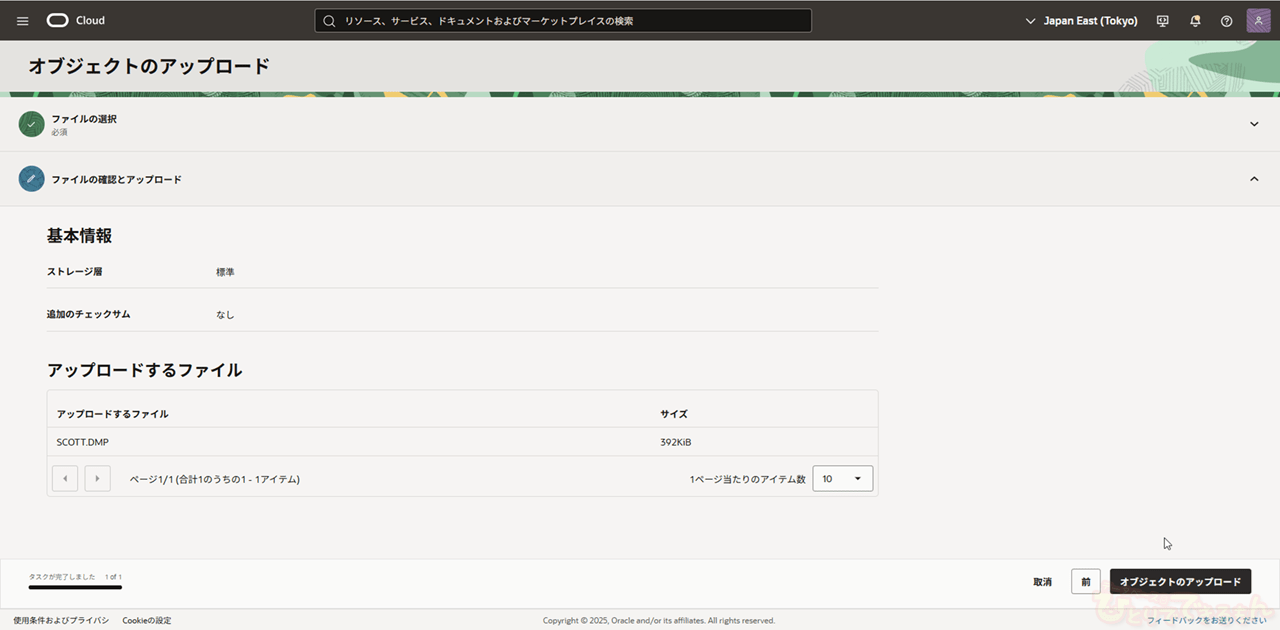This screenshot has height=630, width=1280.
Task: Click the previous page arrow button
Action: [65, 479]
